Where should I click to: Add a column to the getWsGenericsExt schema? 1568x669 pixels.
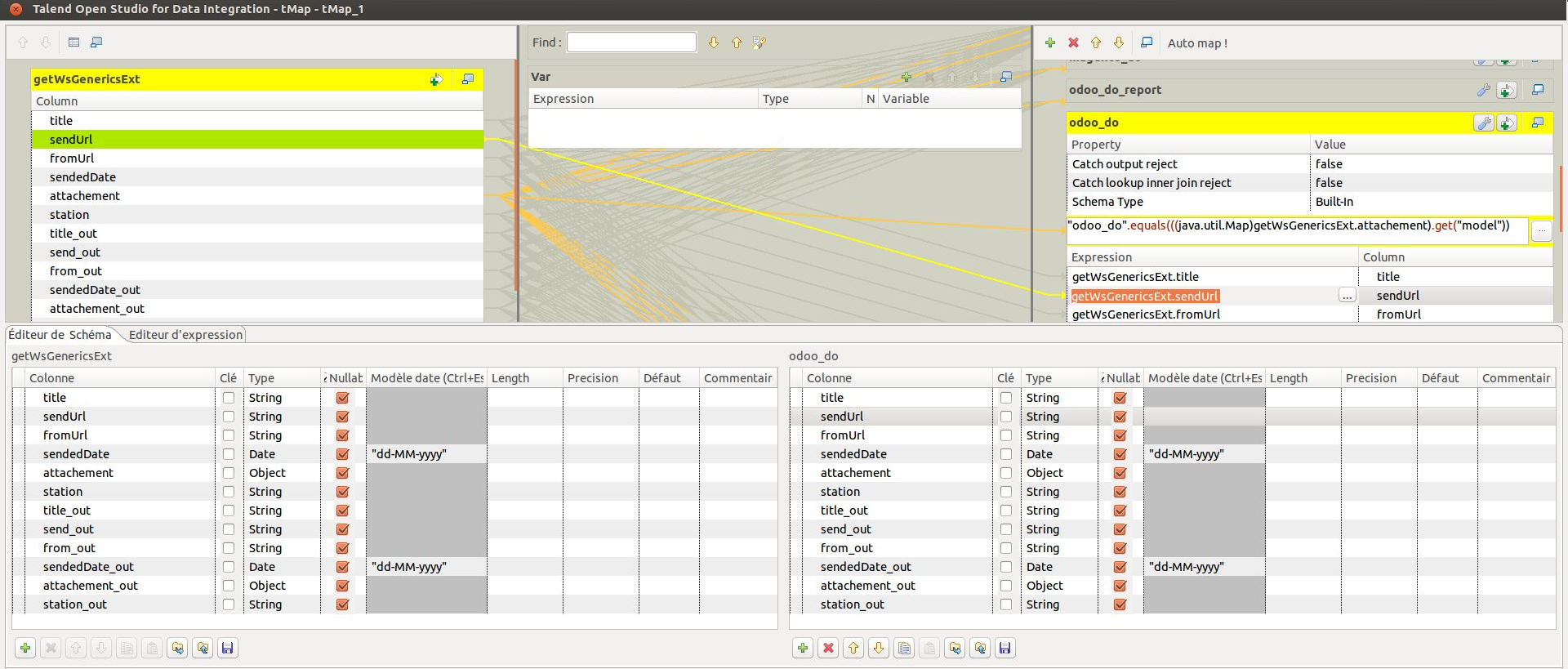pos(25,648)
